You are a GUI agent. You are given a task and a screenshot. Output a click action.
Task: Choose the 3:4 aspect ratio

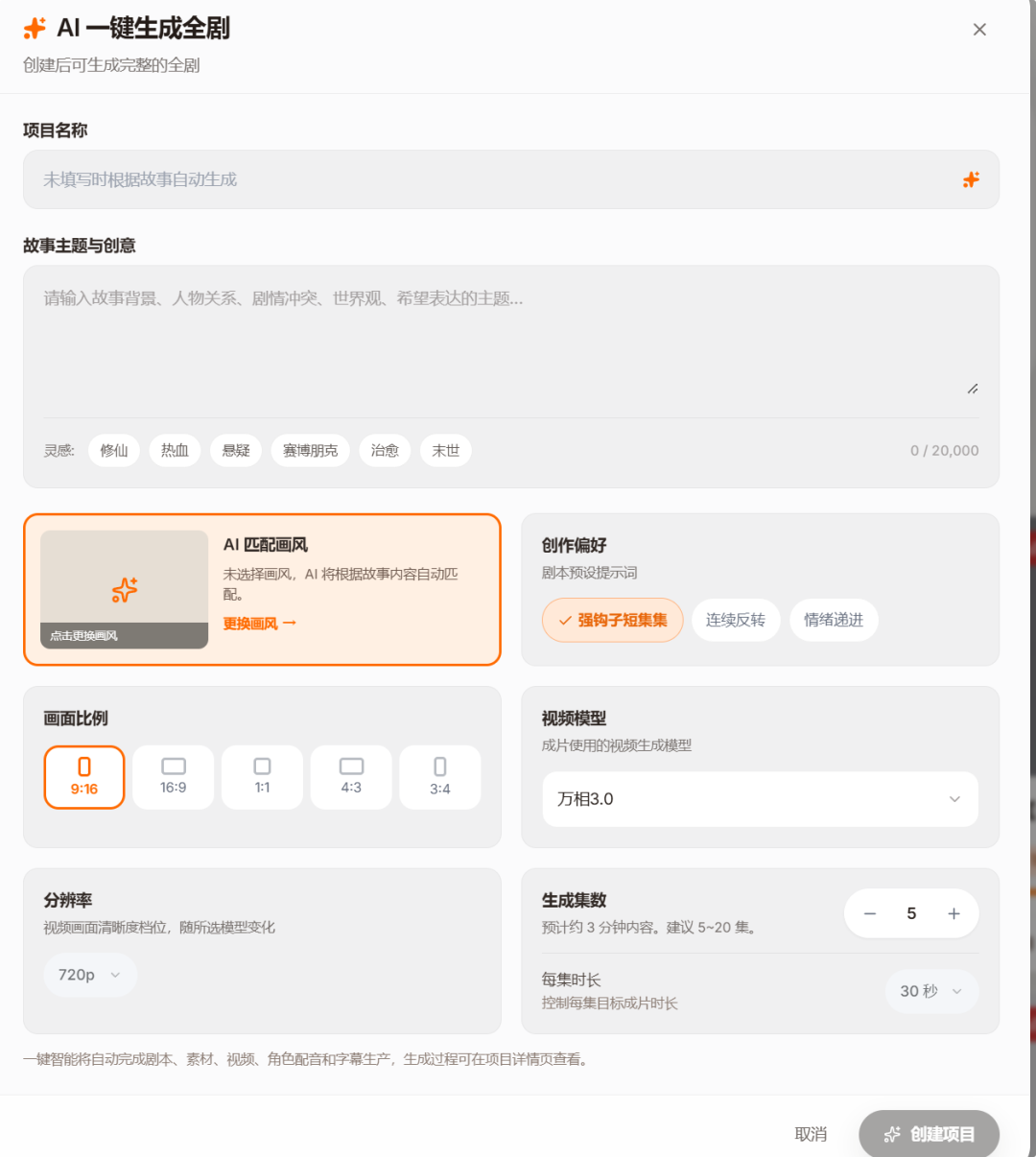440,777
